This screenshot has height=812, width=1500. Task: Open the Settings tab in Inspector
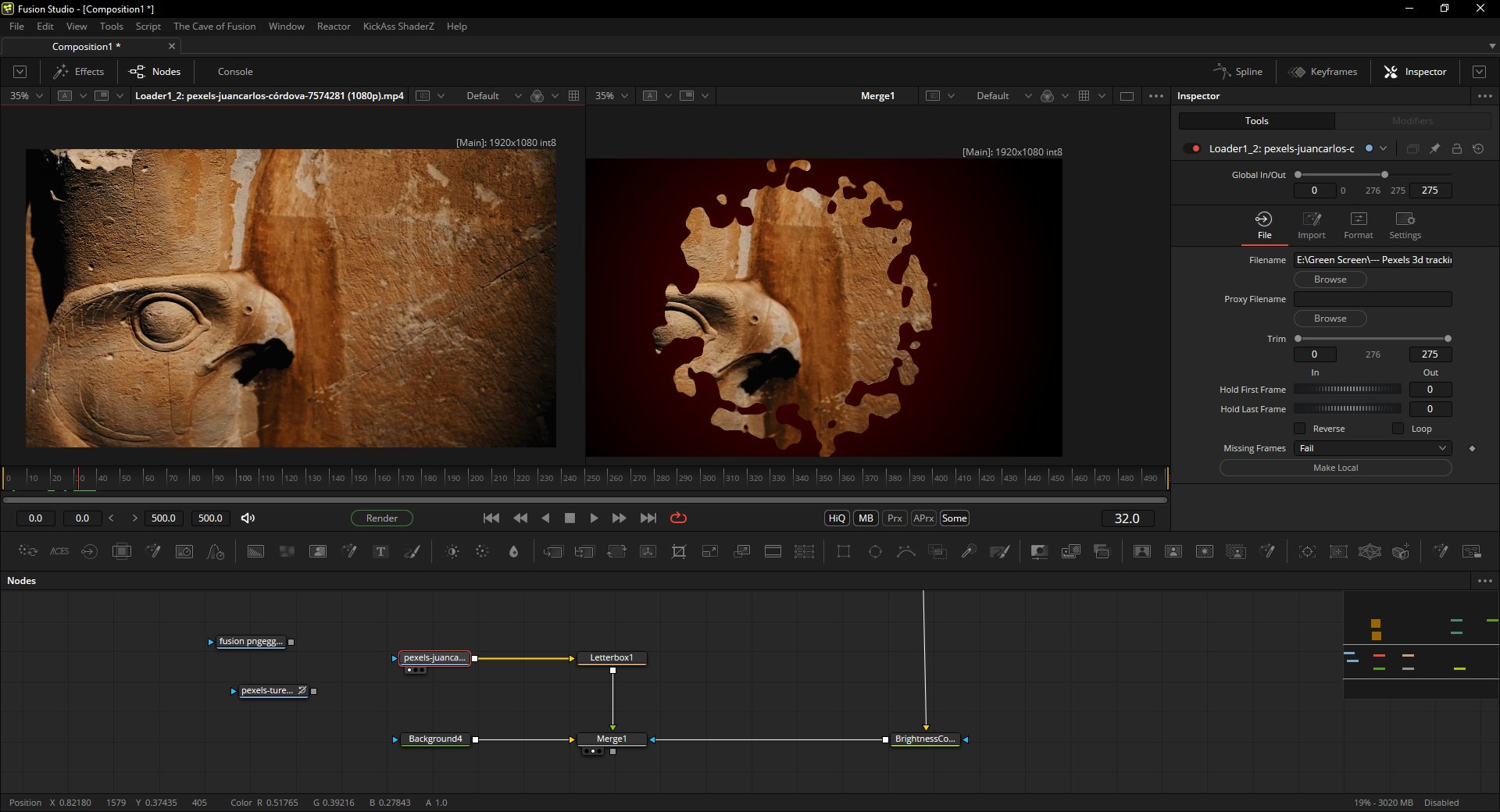[x=1405, y=225]
